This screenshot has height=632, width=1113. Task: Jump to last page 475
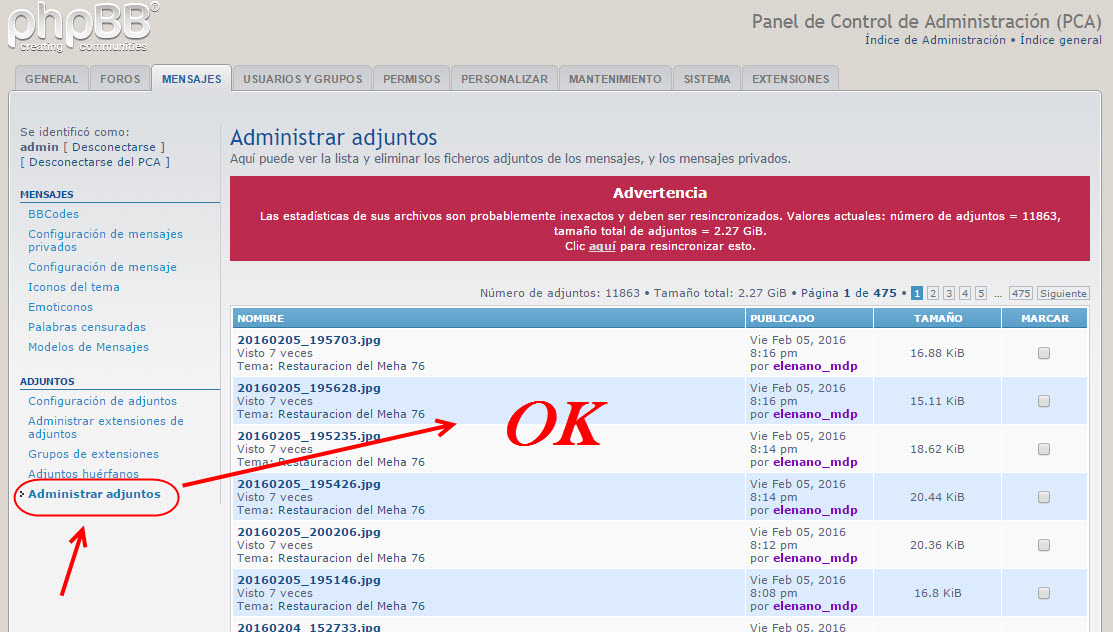pyautogui.click(x=1020, y=293)
